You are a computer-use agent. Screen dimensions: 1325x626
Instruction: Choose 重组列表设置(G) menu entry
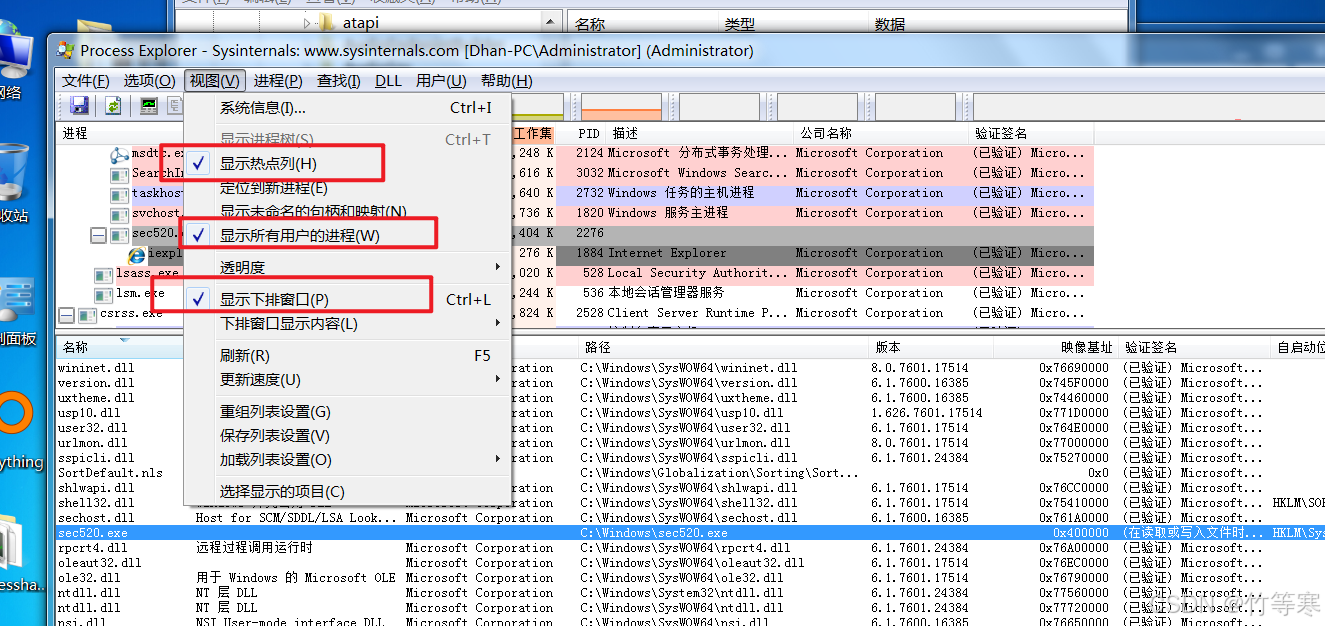point(348,411)
